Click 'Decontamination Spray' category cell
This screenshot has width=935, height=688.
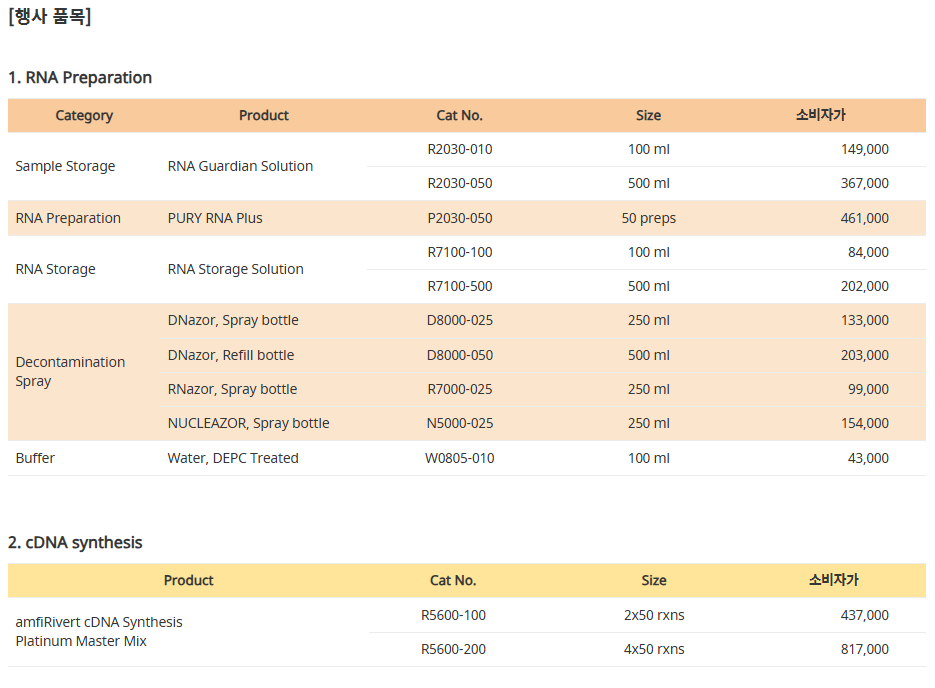[70, 371]
